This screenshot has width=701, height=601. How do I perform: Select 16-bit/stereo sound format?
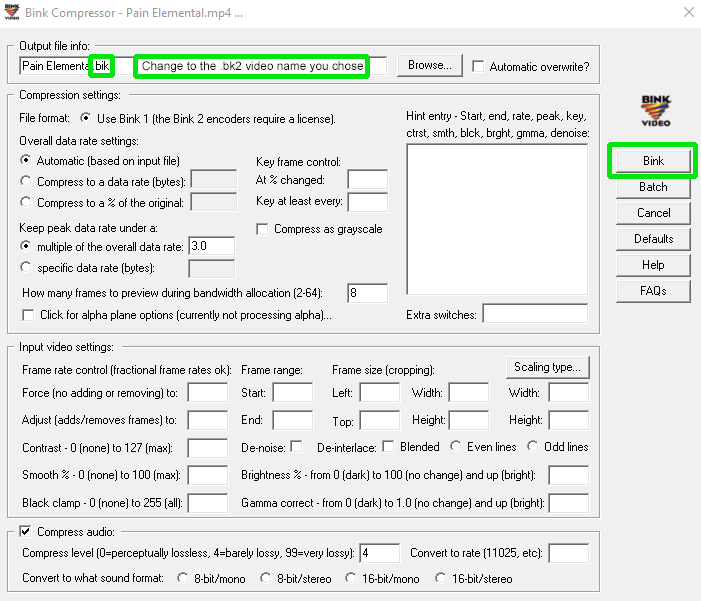(440, 578)
